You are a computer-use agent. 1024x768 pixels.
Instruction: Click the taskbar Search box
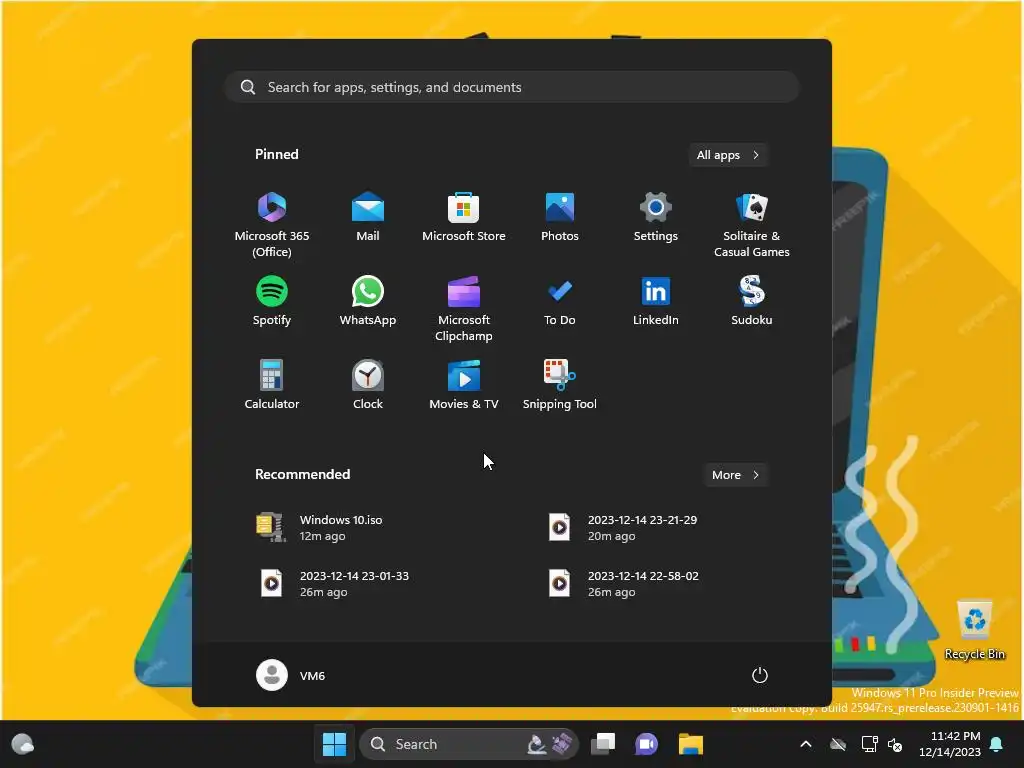(468, 744)
